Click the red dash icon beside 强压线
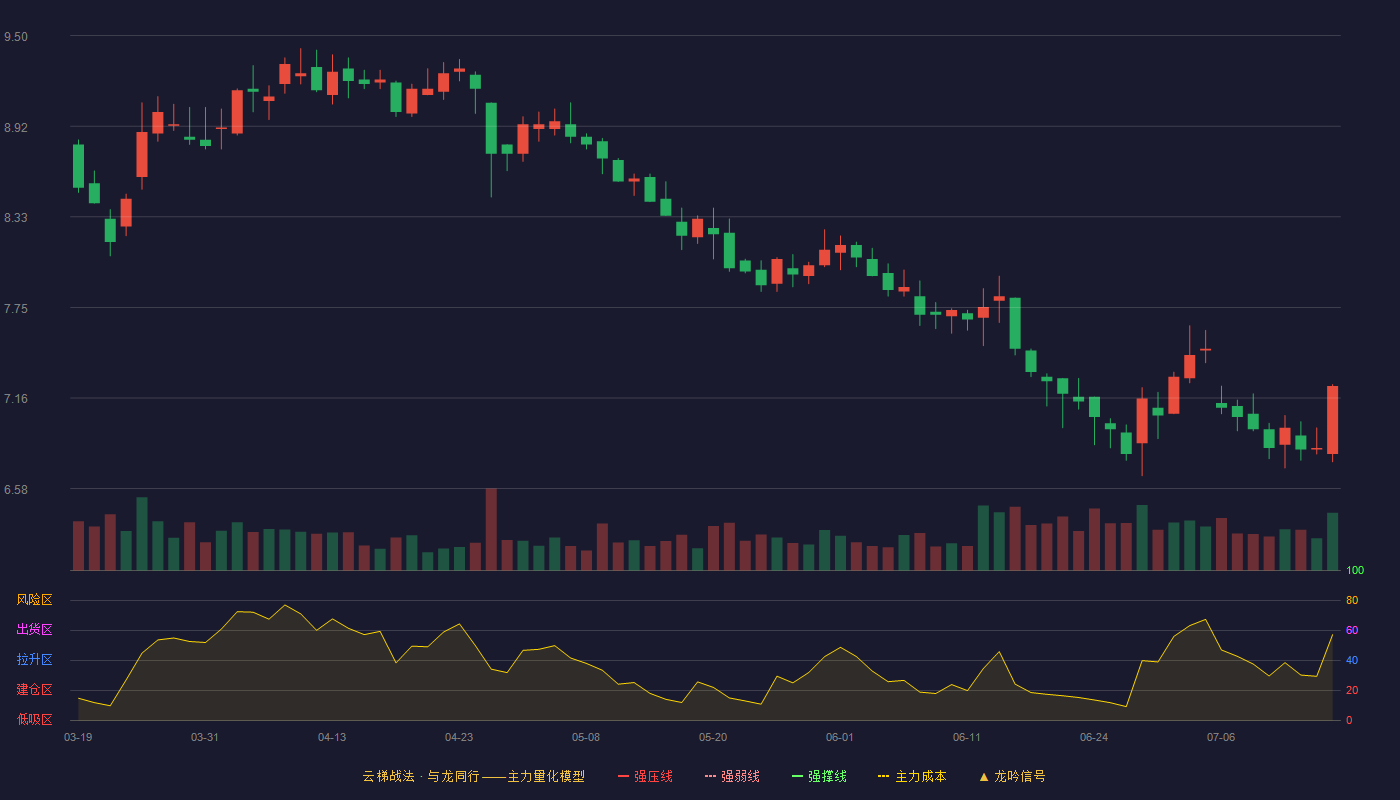 (x=623, y=776)
